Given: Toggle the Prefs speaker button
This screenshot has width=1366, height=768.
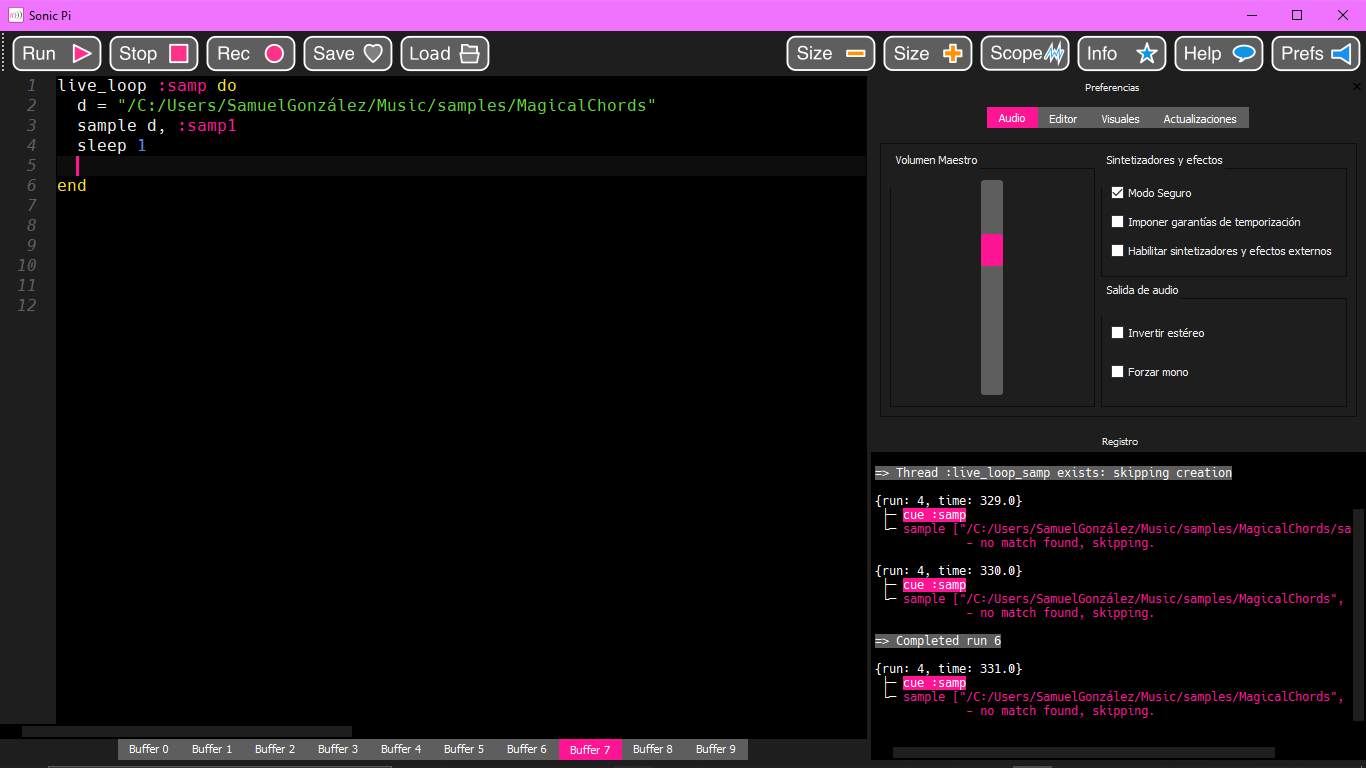Looking at the screenshot, I should 1316,54.
